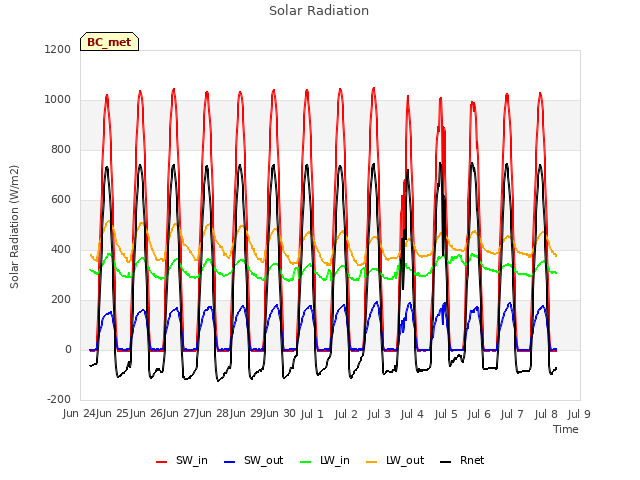Image resolution: width=640 pixels, height=480 pixels.
Task: Click the Solar Radiation chart title
Action: [319, 11]
